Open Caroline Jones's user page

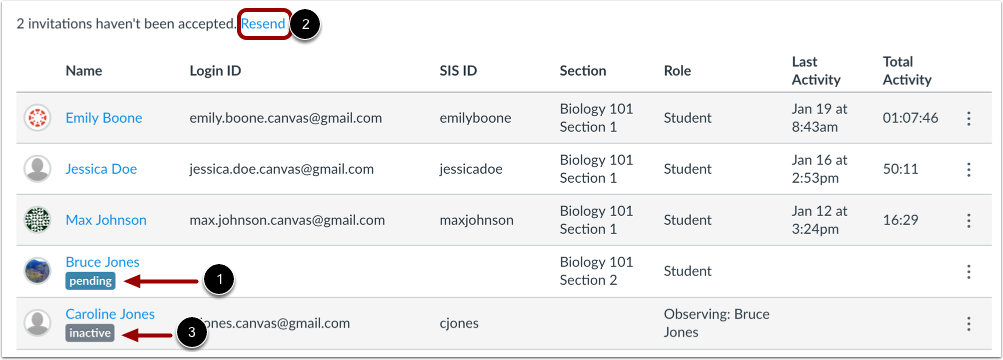click(x=110, y=314)
